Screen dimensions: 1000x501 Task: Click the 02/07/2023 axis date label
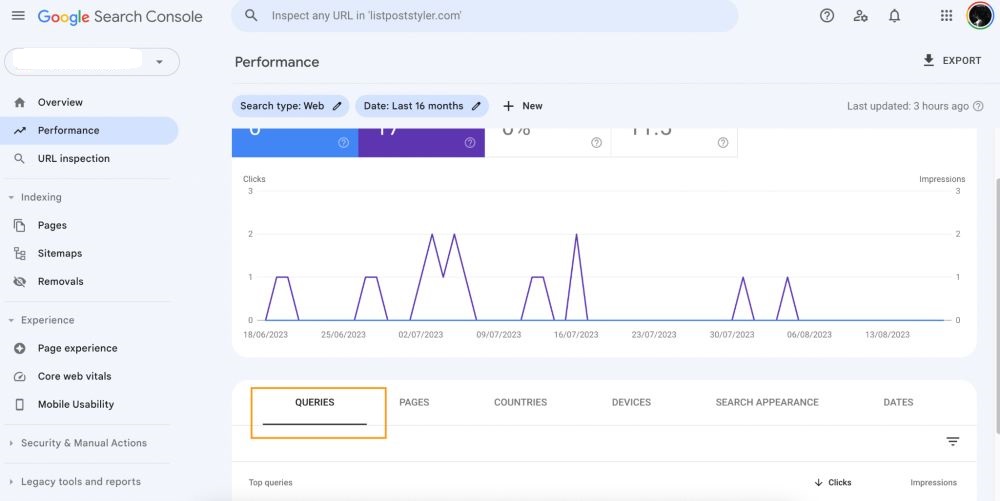420,335
